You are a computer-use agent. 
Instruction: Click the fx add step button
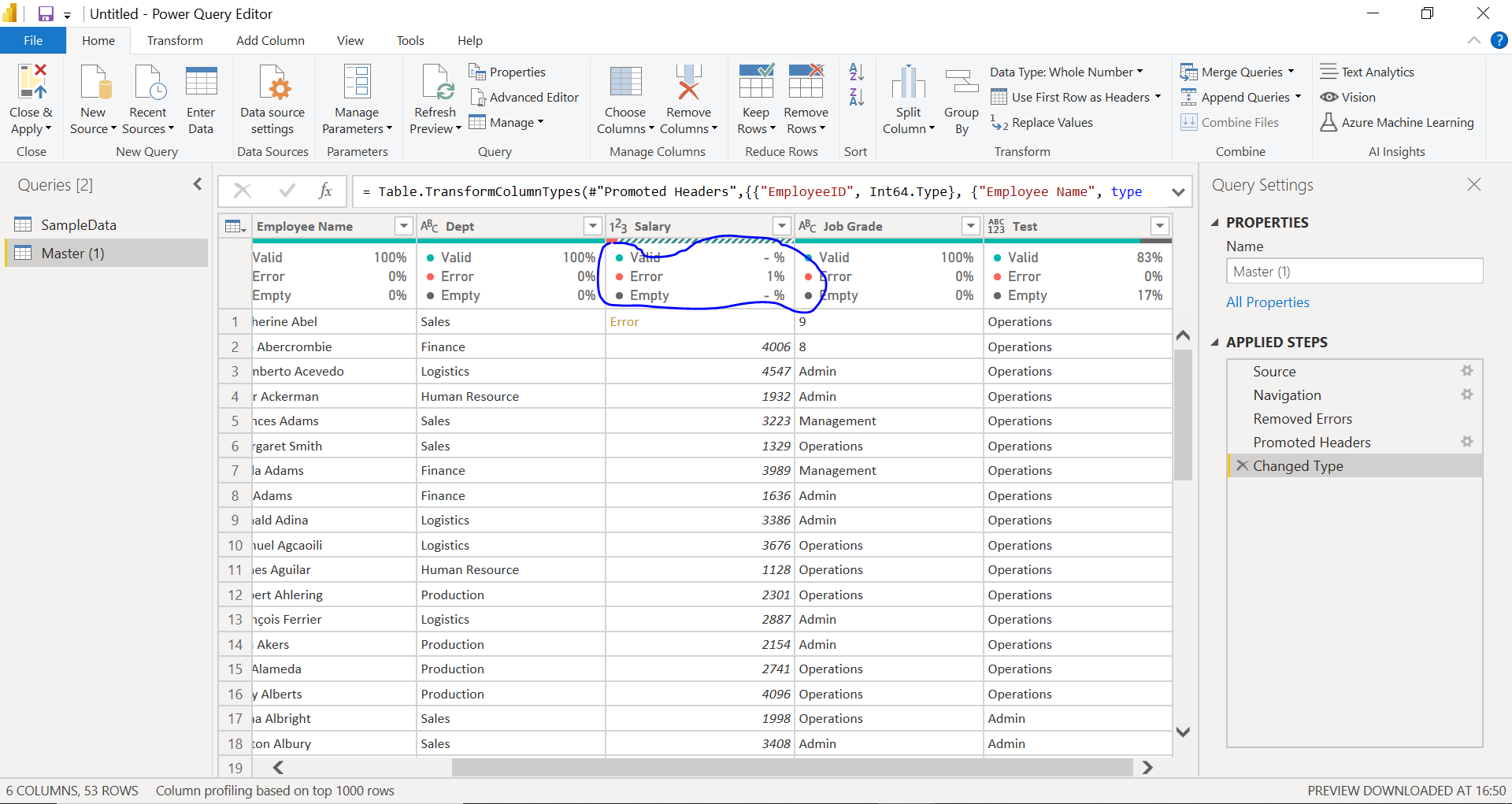[x=325, y=191]
